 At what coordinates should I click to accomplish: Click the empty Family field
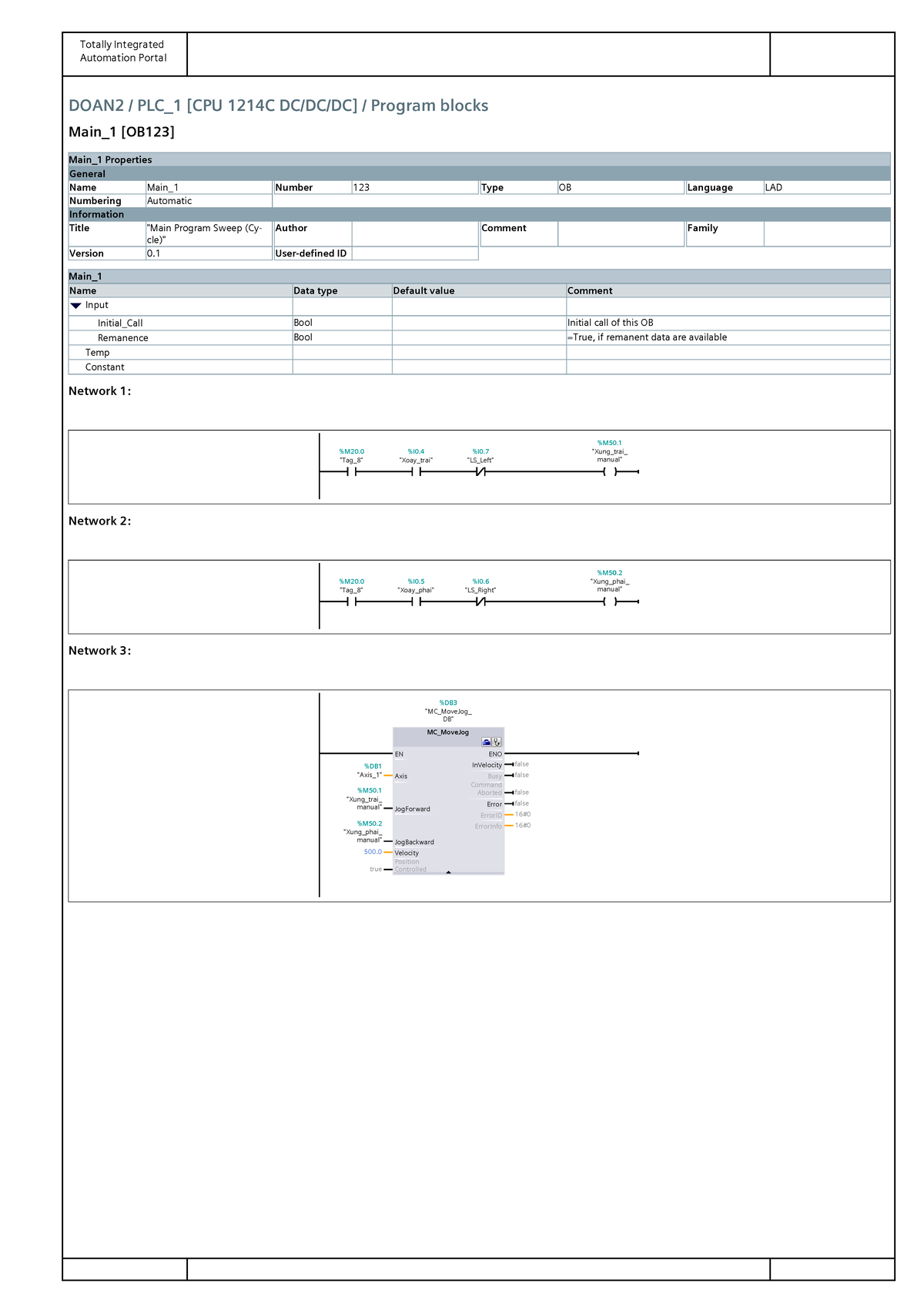point(827,234)
